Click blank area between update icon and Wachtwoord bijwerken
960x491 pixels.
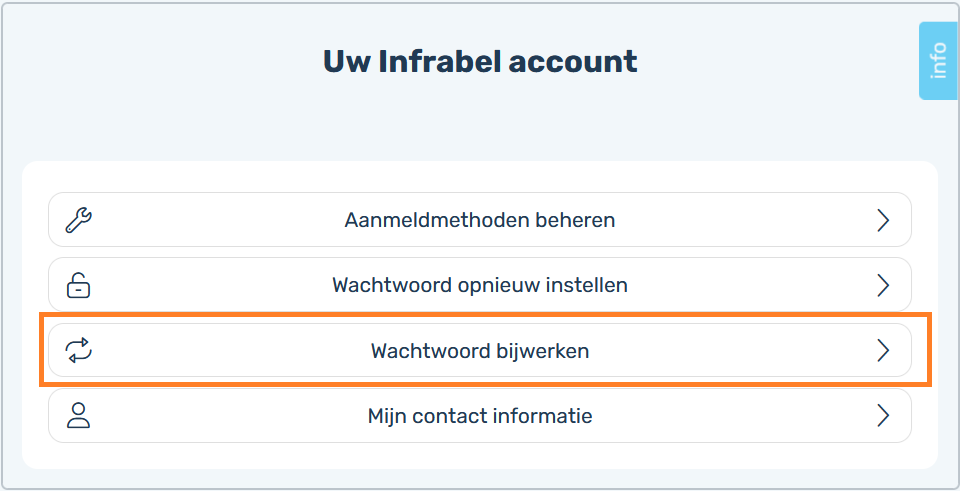click(x=230, y=351)
